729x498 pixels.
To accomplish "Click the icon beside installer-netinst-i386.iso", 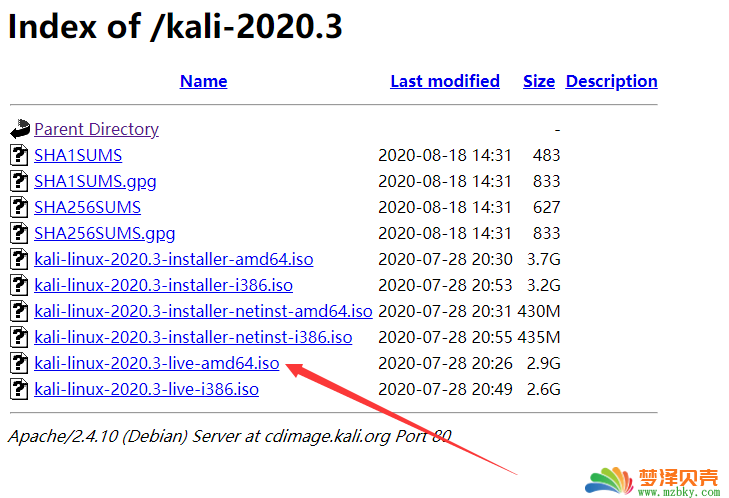I will click(19, 338).
